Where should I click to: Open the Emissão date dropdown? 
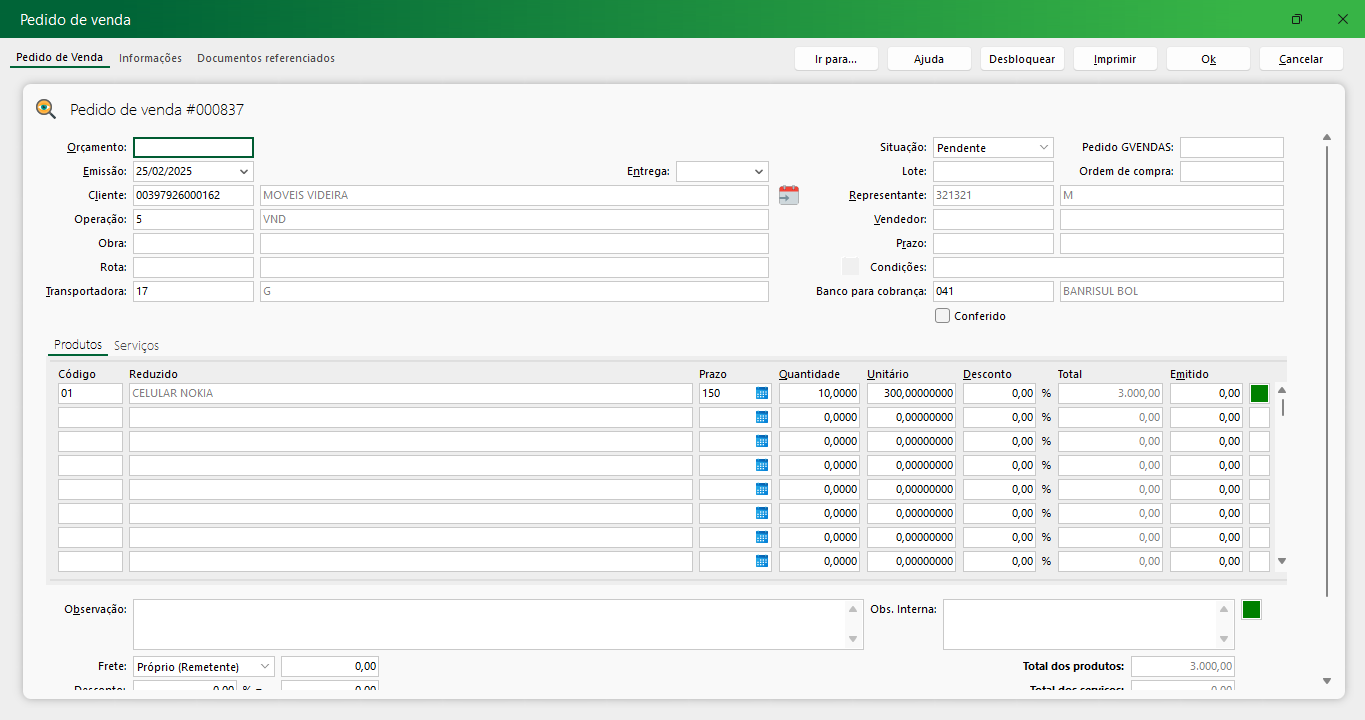click(x=244, y=172)
